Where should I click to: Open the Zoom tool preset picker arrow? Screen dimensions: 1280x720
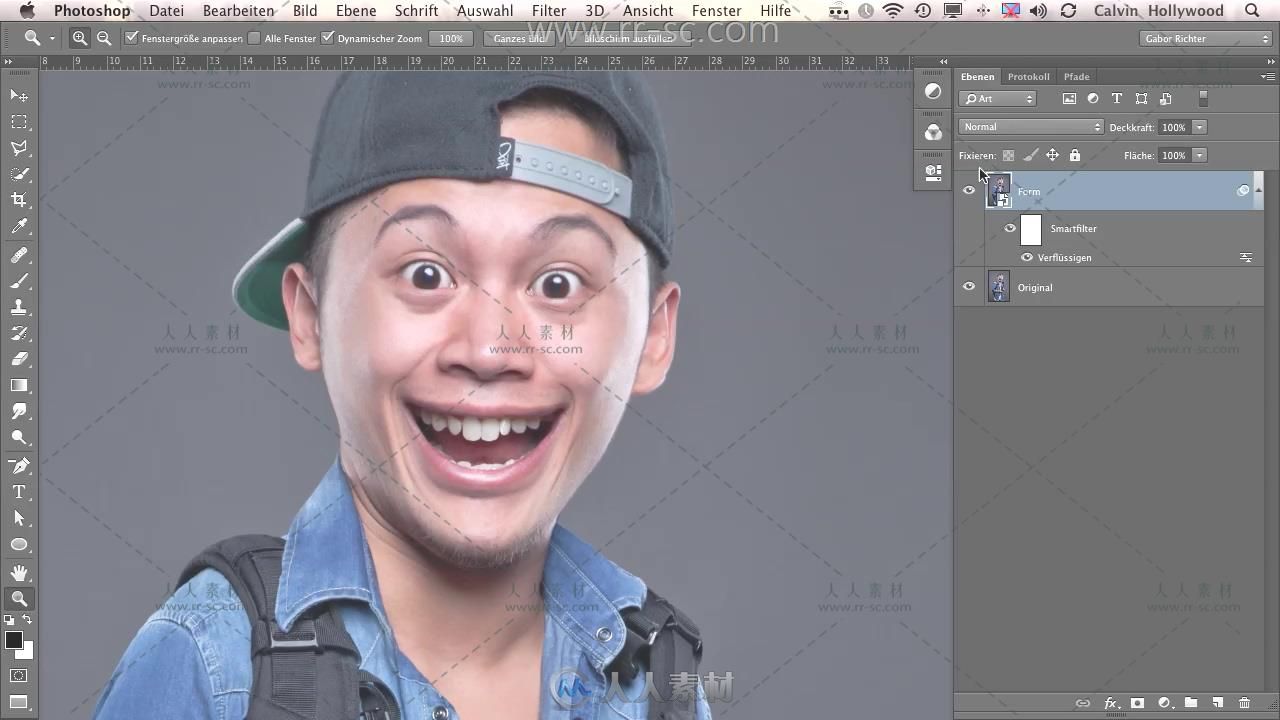(52, 39)
